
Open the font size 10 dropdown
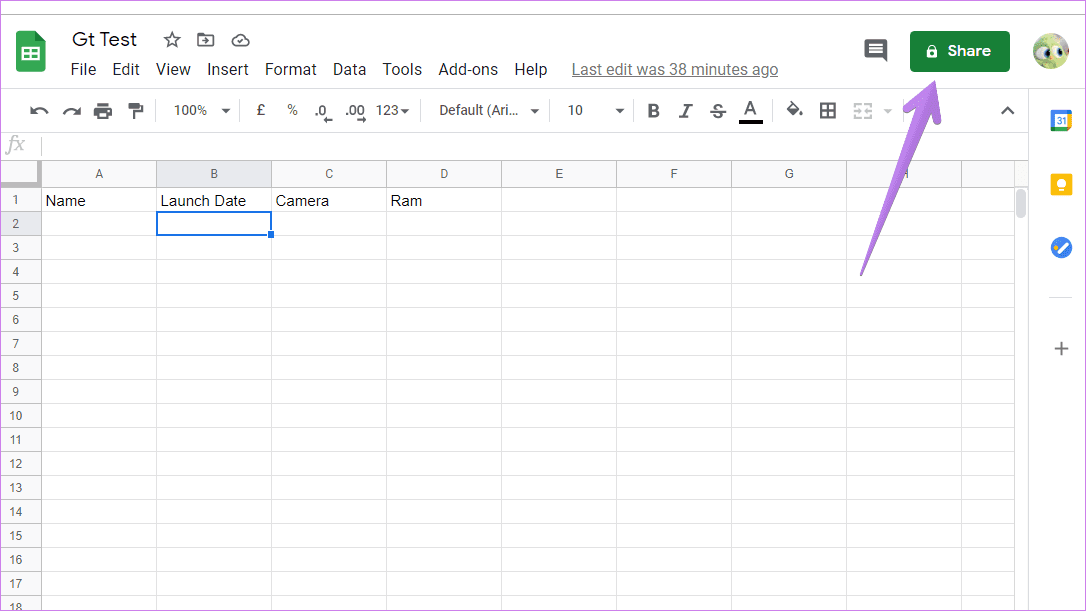click(595, 111)
